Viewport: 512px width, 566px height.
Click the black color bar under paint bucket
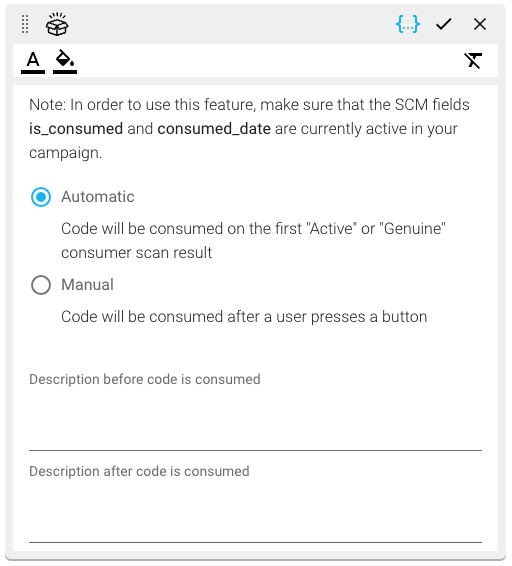coord(65,72)
